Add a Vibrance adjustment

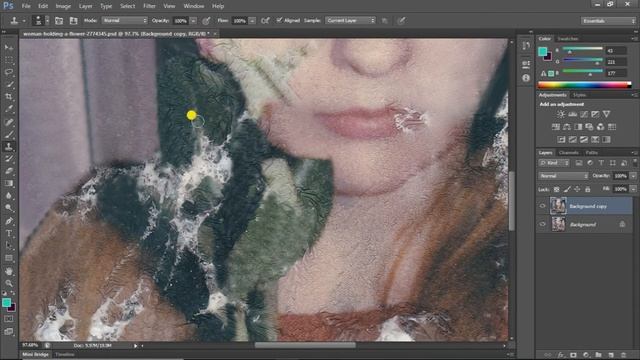click(607, 114)
